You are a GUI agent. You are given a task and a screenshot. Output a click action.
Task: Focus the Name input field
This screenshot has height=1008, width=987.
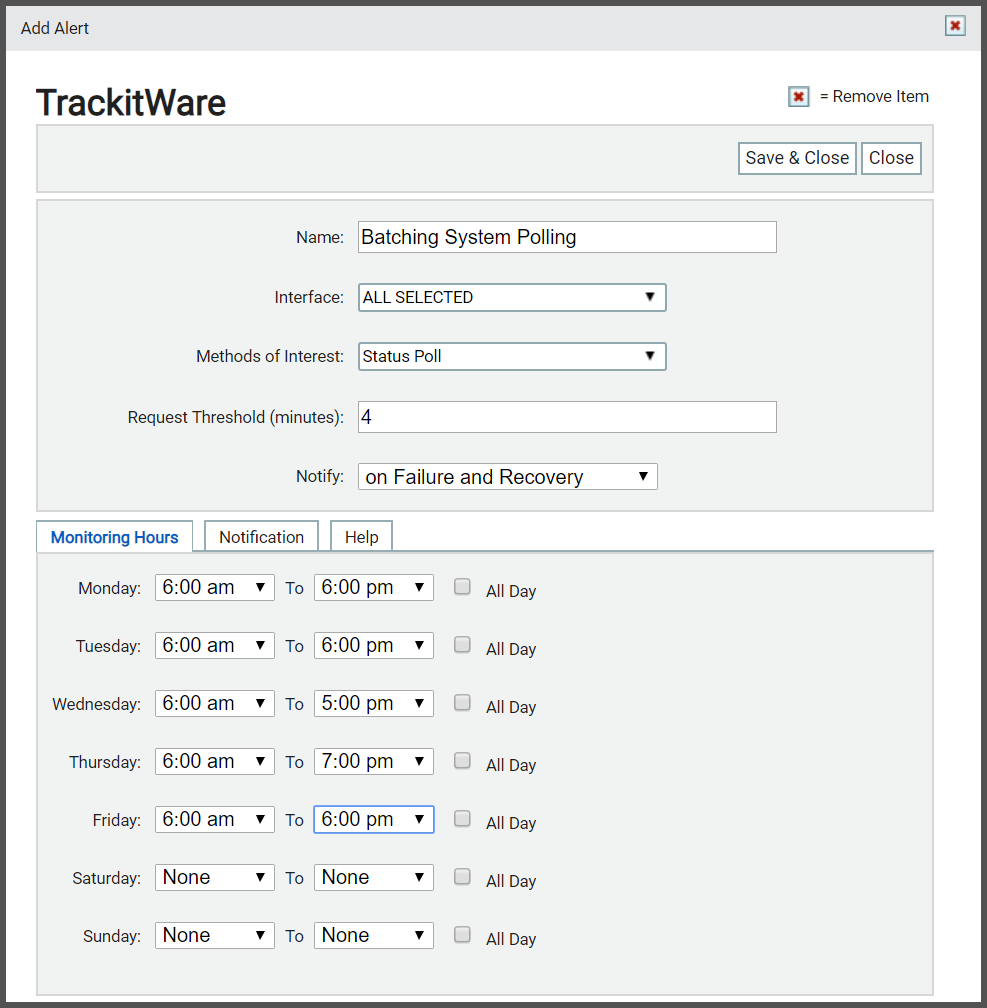(x=567, y=237)
